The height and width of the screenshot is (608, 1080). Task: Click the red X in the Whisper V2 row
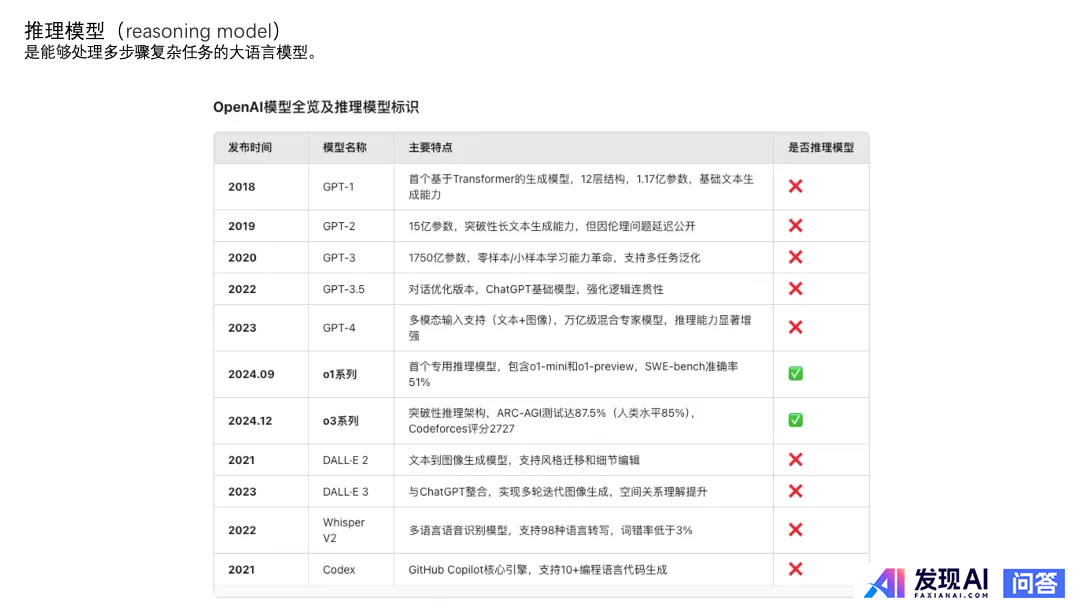coord(796,530)
